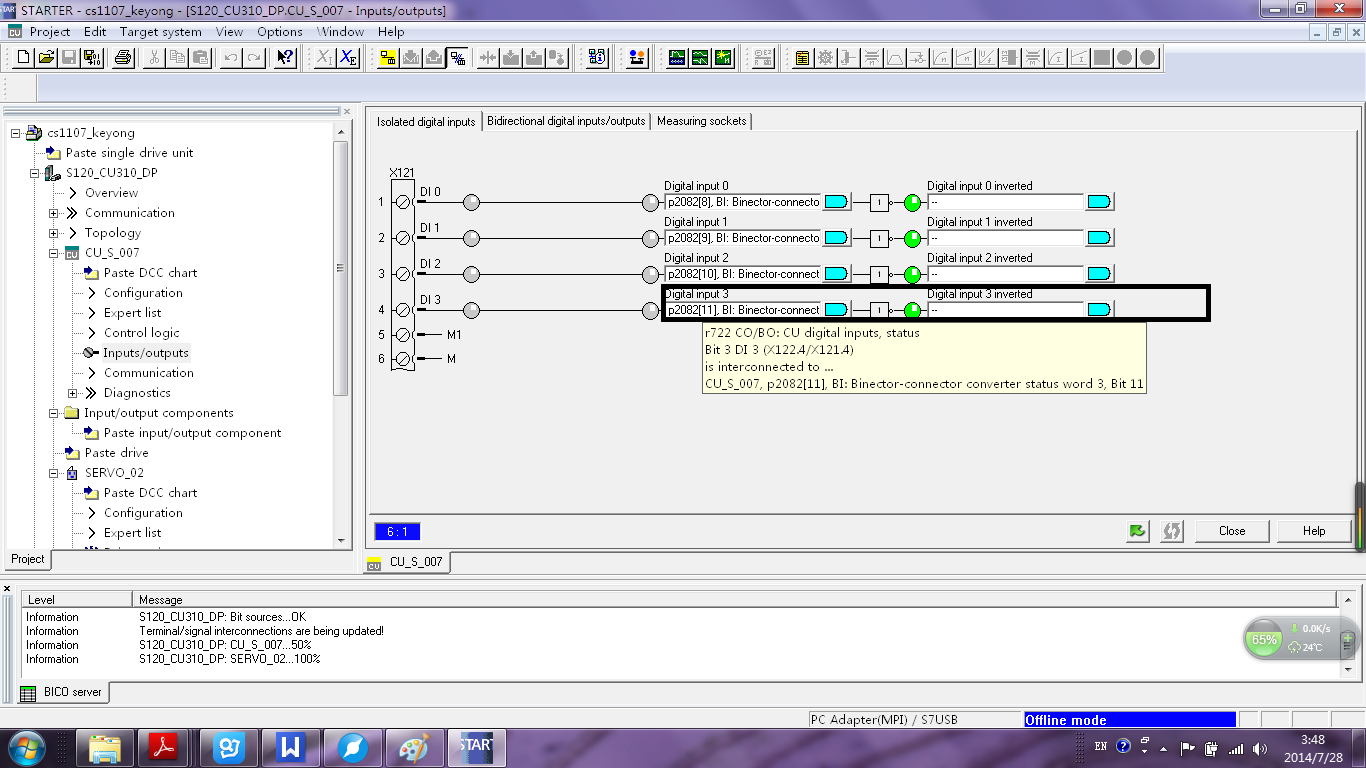
Task: Click the context help arrow icon
Action: tap(285, 58)
